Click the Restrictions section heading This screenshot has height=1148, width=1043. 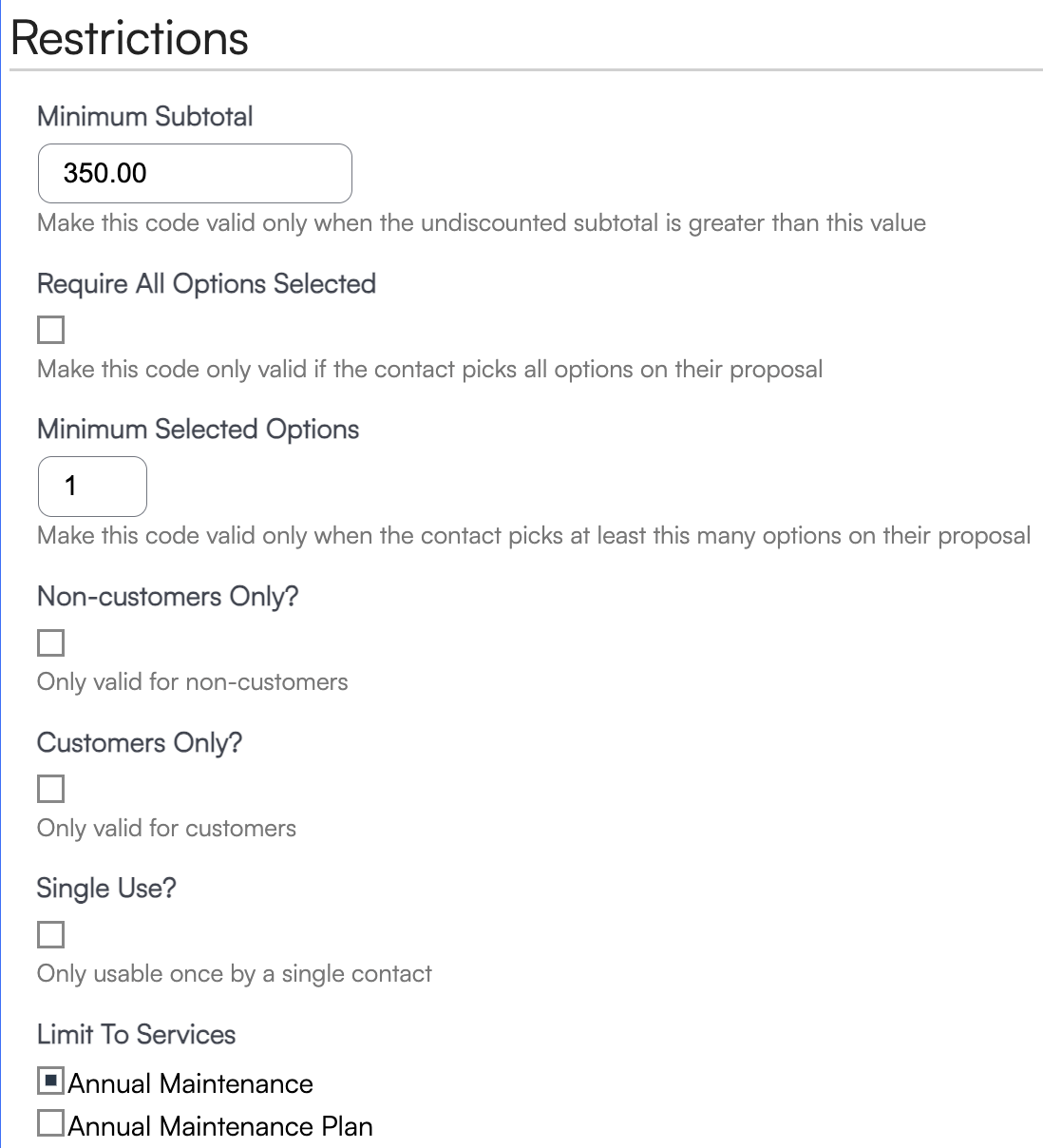pos(129,39)
